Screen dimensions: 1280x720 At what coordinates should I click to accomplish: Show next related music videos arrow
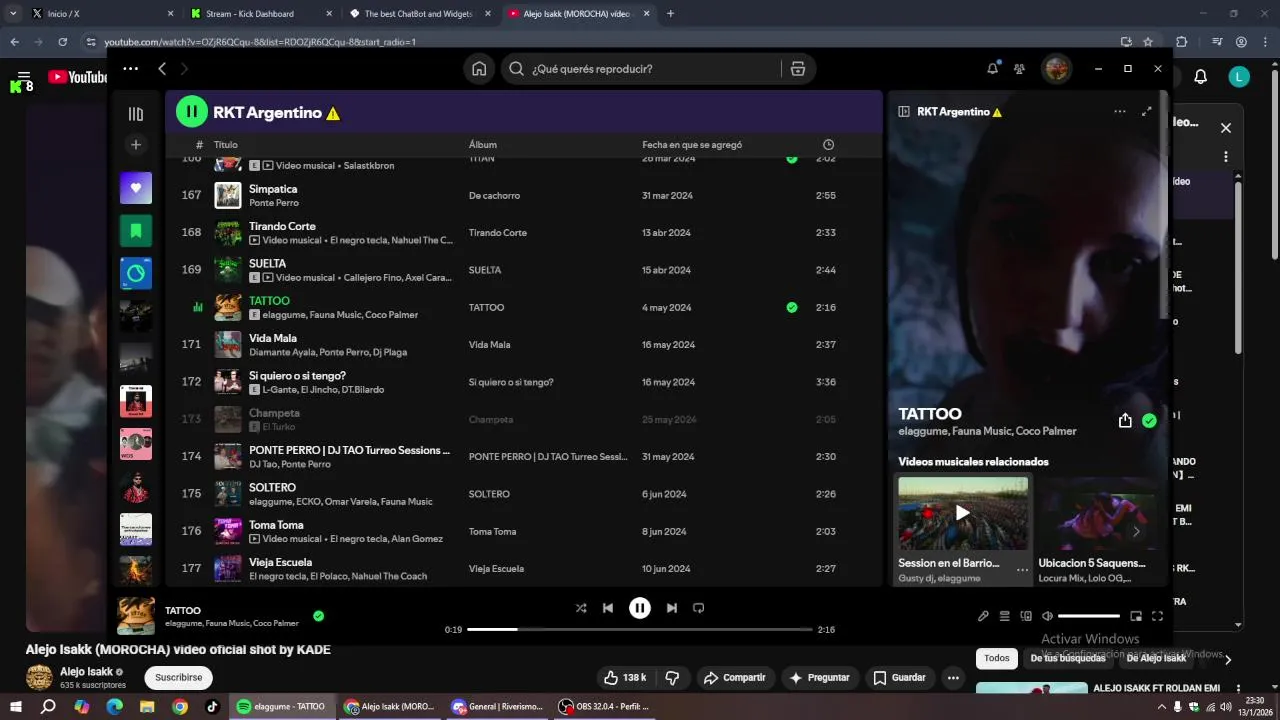coord(1136,532)
